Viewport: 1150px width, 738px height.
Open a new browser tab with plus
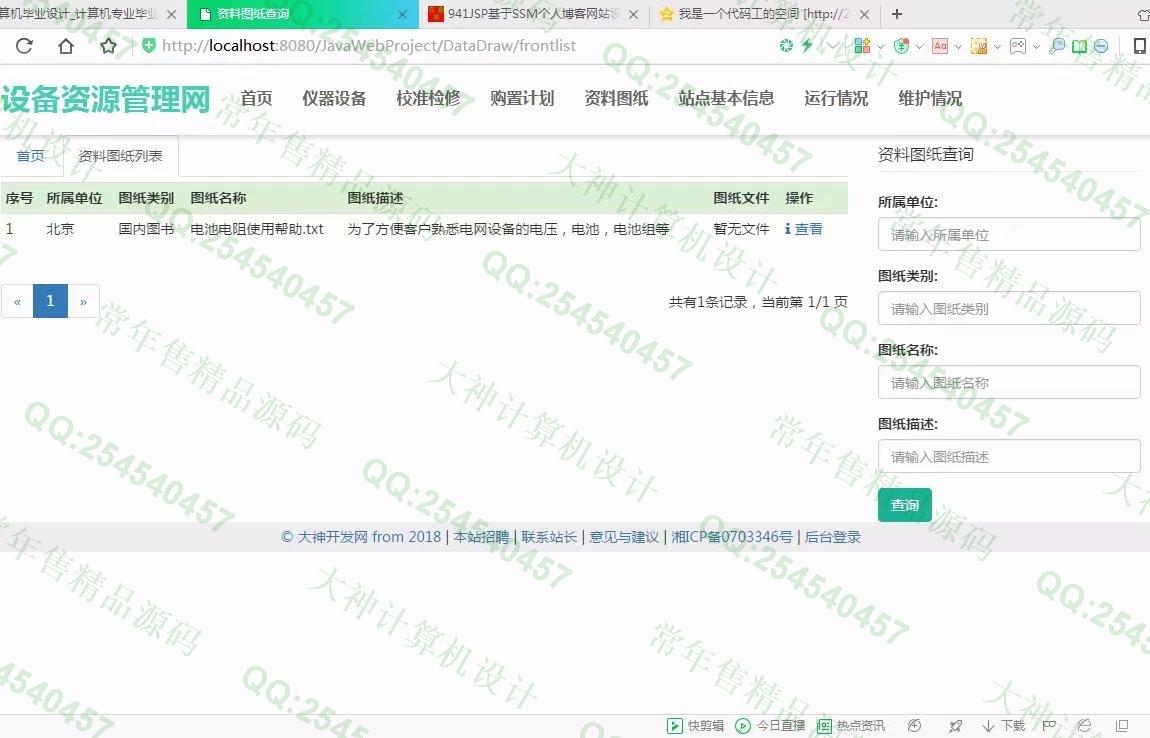coord(897,14)
